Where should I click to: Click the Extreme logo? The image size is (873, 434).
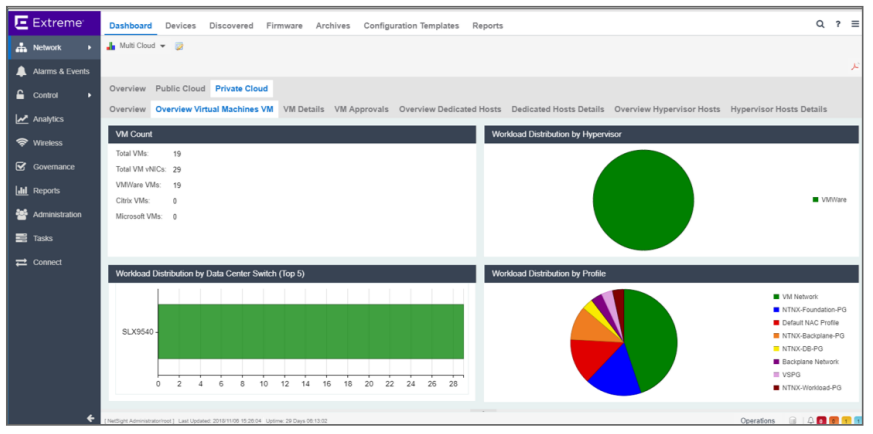tap(49, 23)
